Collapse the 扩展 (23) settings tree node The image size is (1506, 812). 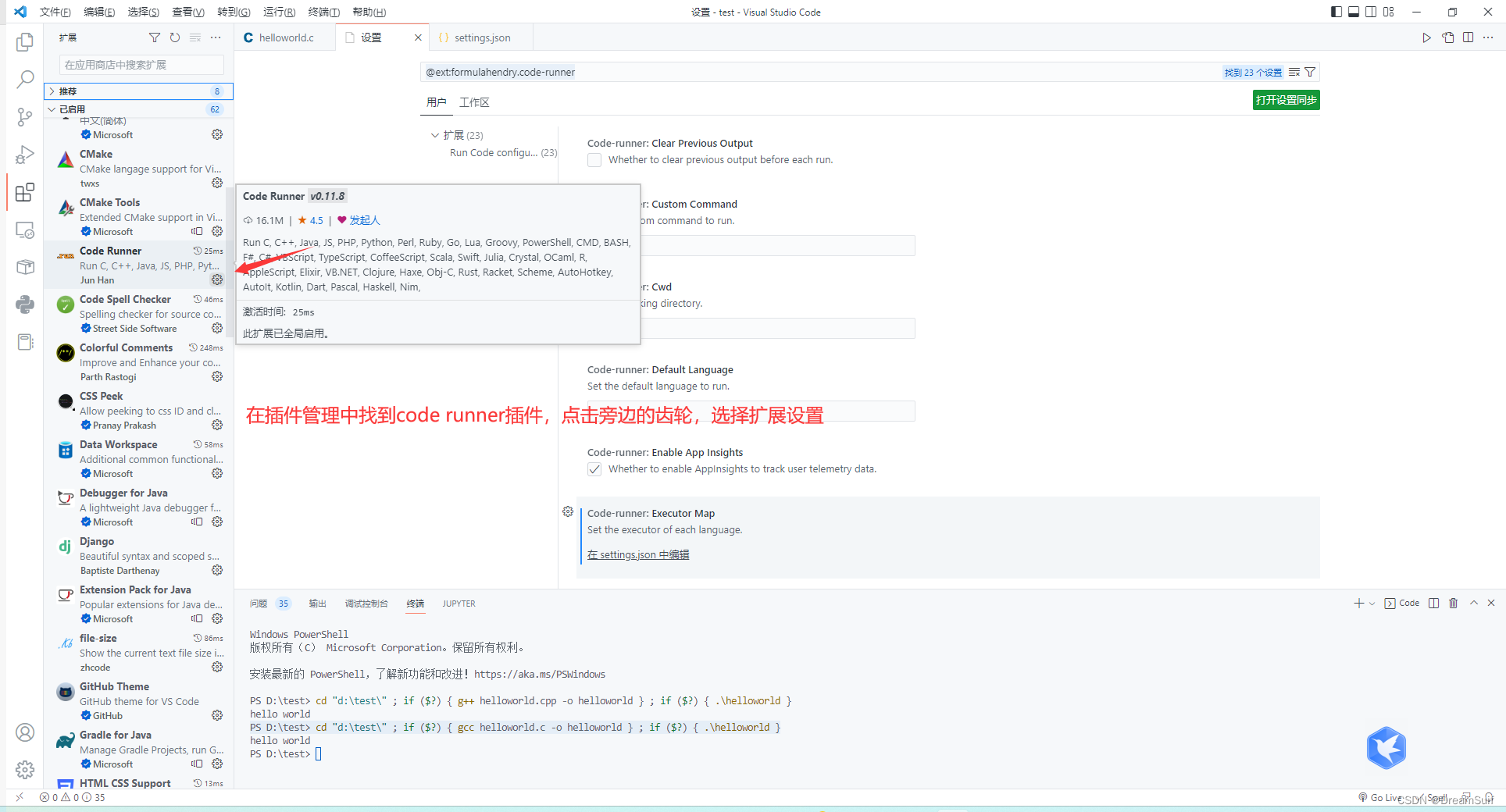(435, 135)
